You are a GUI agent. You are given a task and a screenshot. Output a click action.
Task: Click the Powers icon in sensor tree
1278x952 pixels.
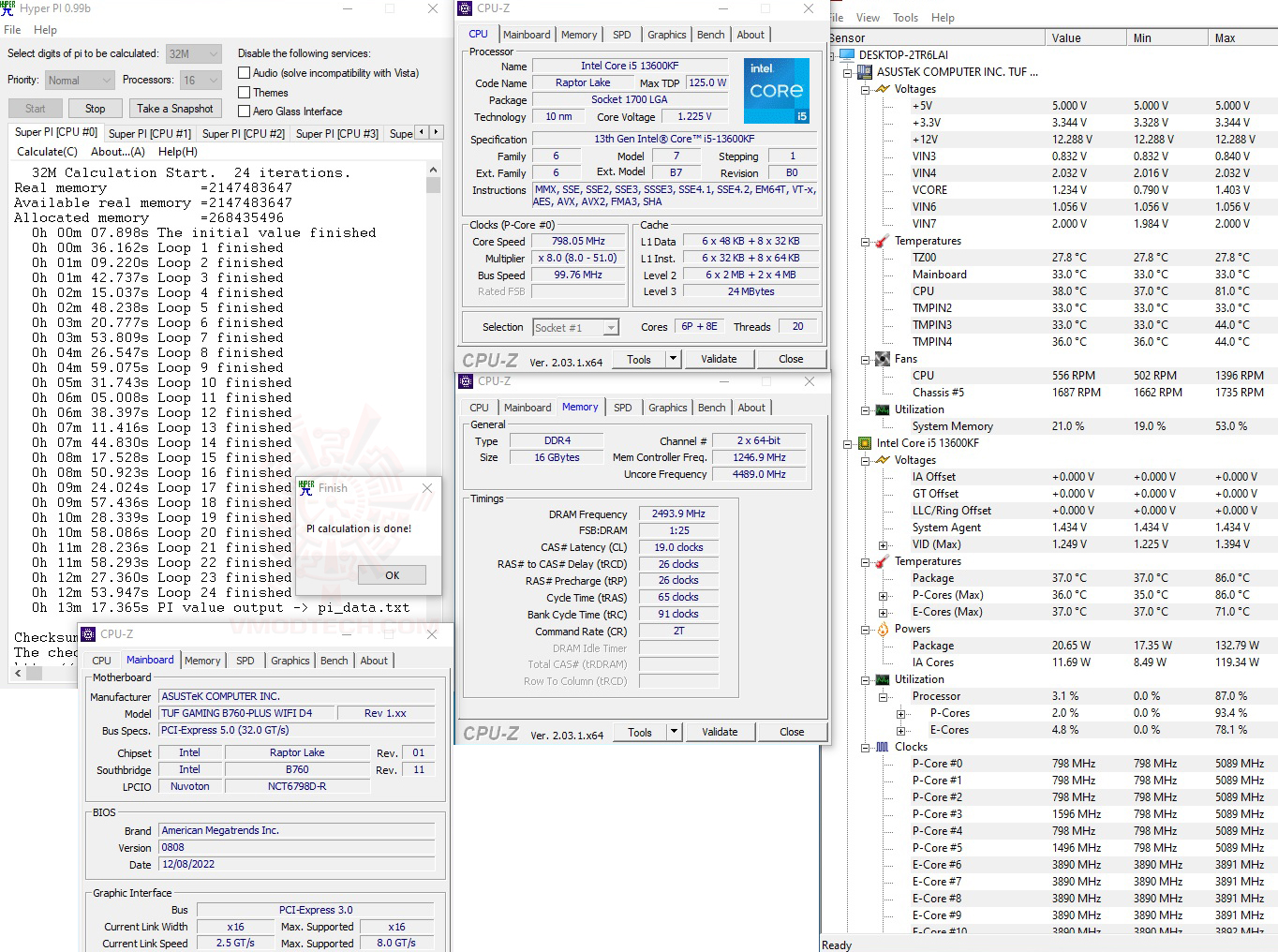coord(883,629)
